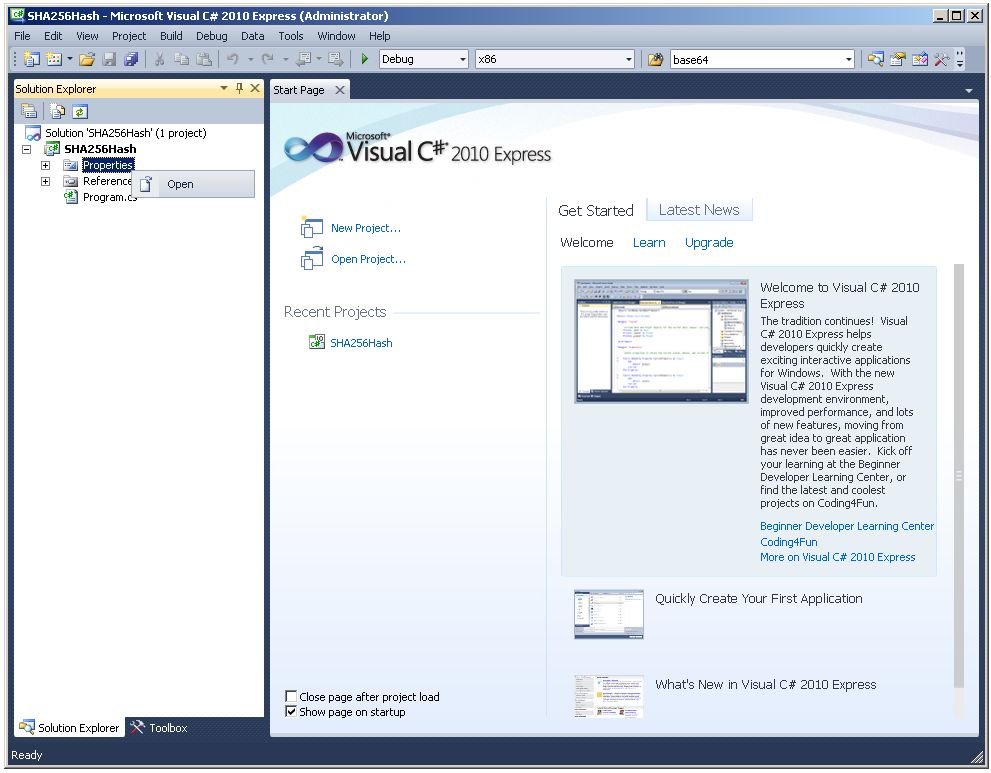Click the Properties Window toolbar icon
This screenshot has width=991, height=773.
897,59
